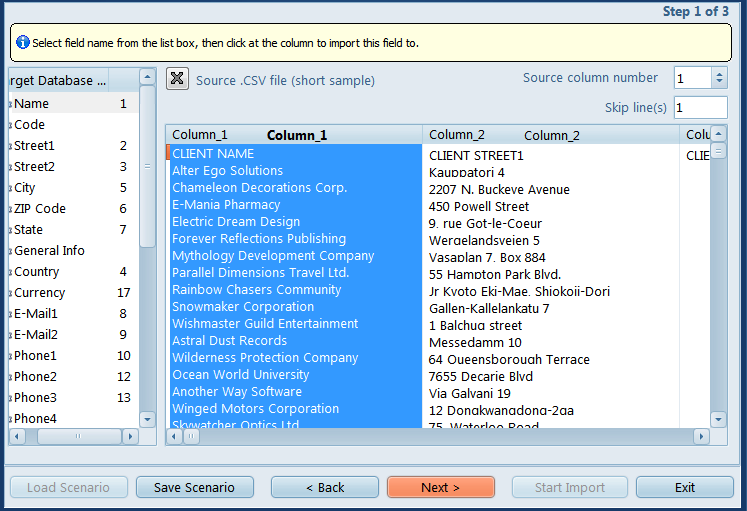
Task: Choose the E-Mail1 field
Action: coord(37,314)
